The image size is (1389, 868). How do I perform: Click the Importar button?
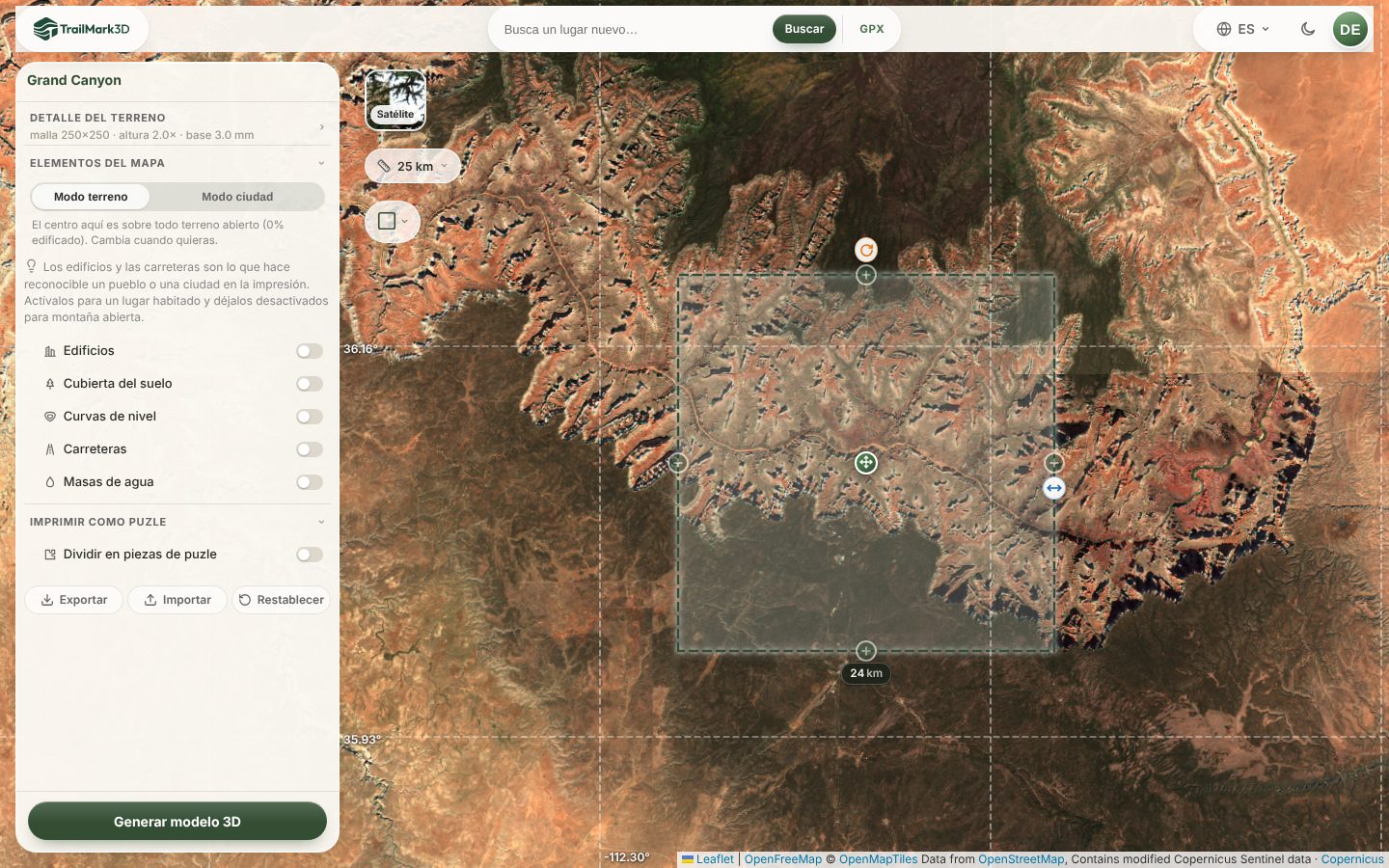[177, 600]
